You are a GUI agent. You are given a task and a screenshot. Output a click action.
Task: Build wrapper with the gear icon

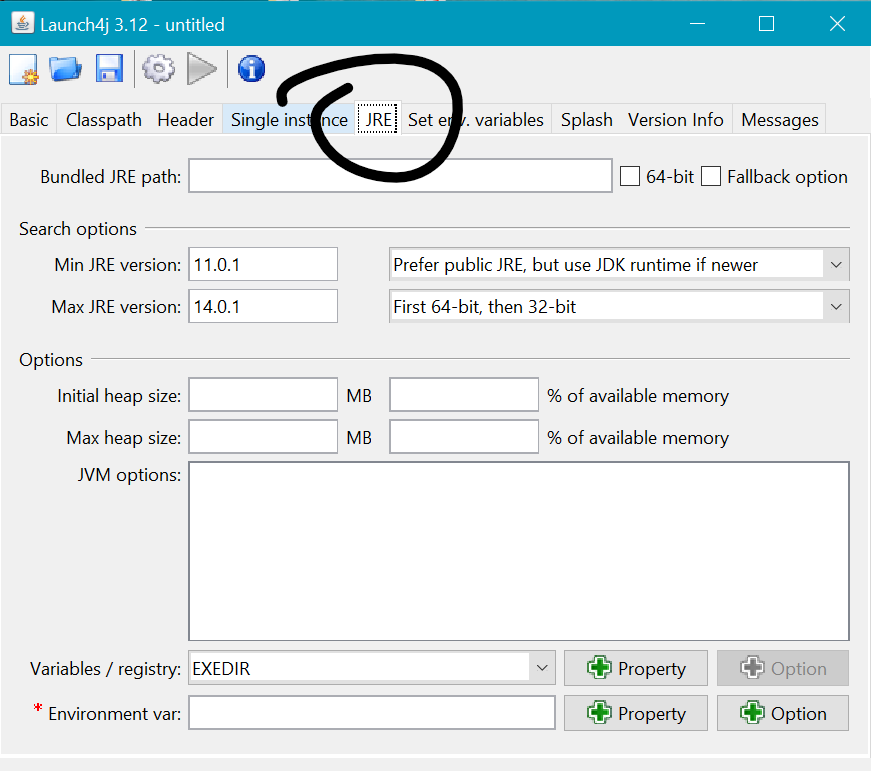pyautogui.click(x=158, y=69)
